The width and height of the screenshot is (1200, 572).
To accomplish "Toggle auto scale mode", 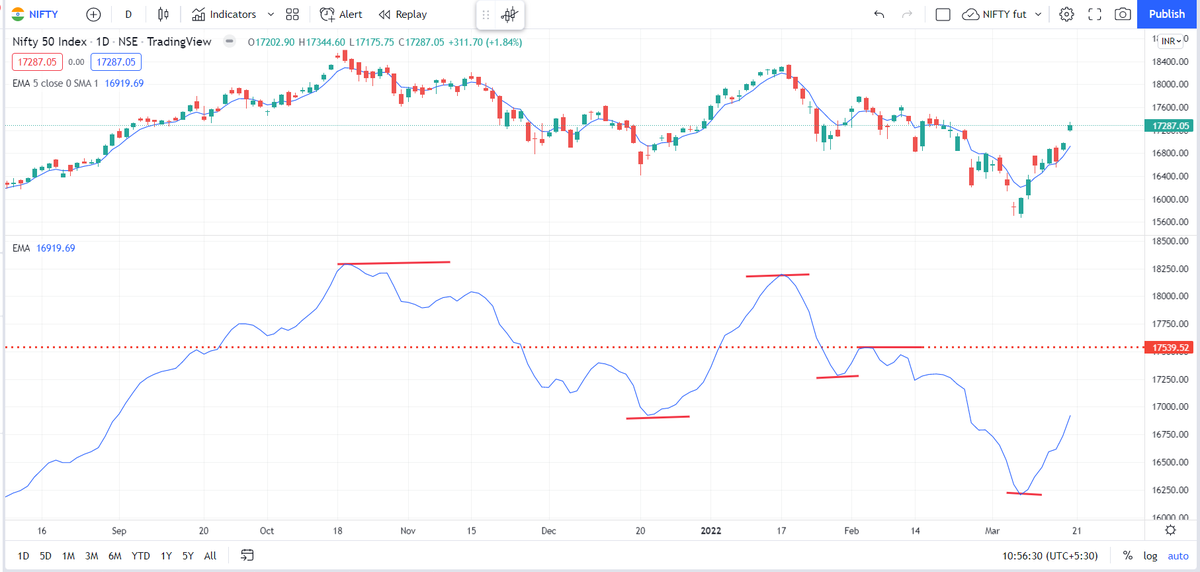I will (1176, 555).
